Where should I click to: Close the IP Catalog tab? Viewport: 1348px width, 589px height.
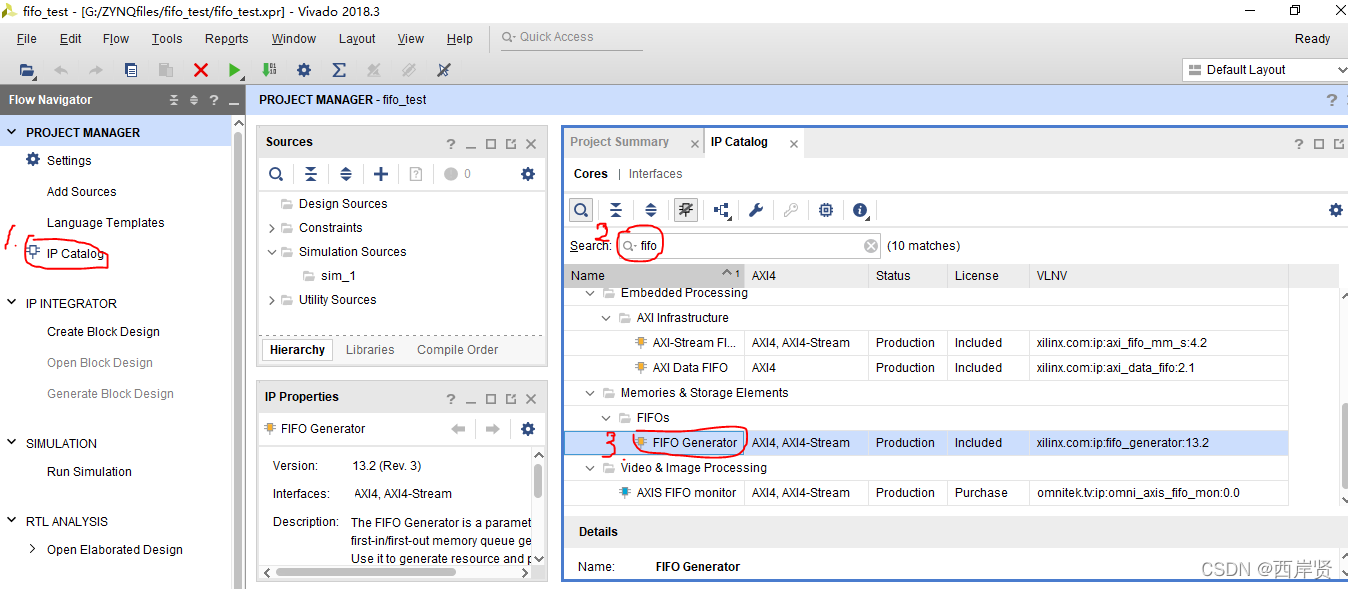point(794,144)
